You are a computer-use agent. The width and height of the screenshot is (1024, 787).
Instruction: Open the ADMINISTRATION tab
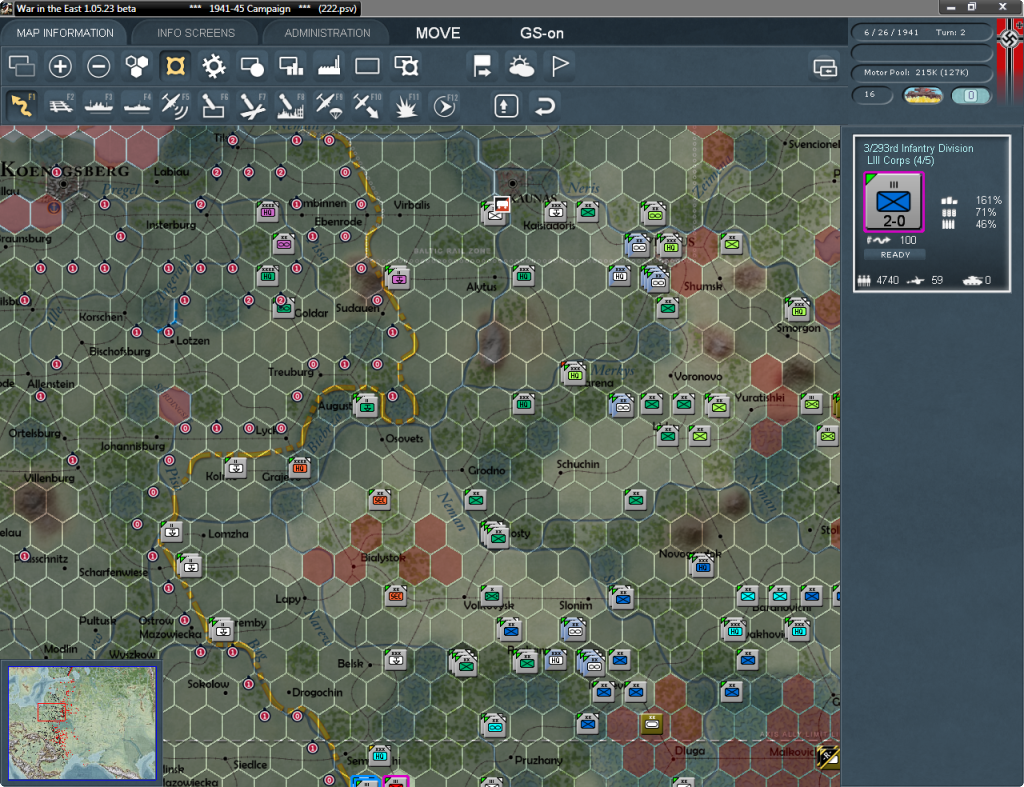point(327,33)
